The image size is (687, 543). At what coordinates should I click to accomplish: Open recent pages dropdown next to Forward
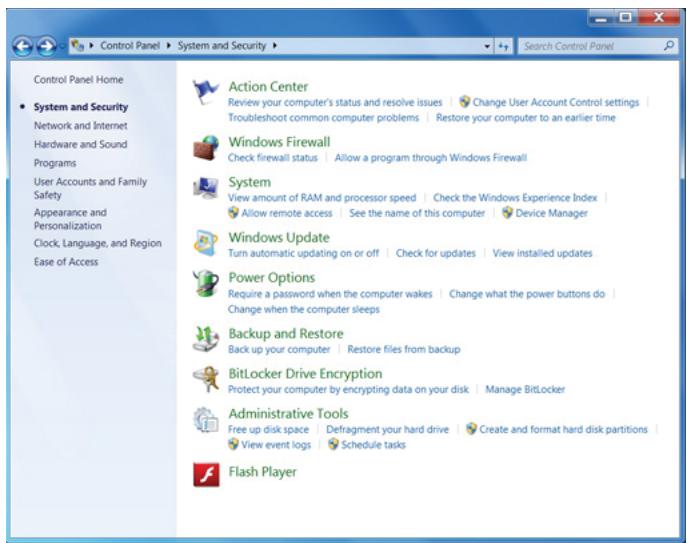click(x=62, y=46)
